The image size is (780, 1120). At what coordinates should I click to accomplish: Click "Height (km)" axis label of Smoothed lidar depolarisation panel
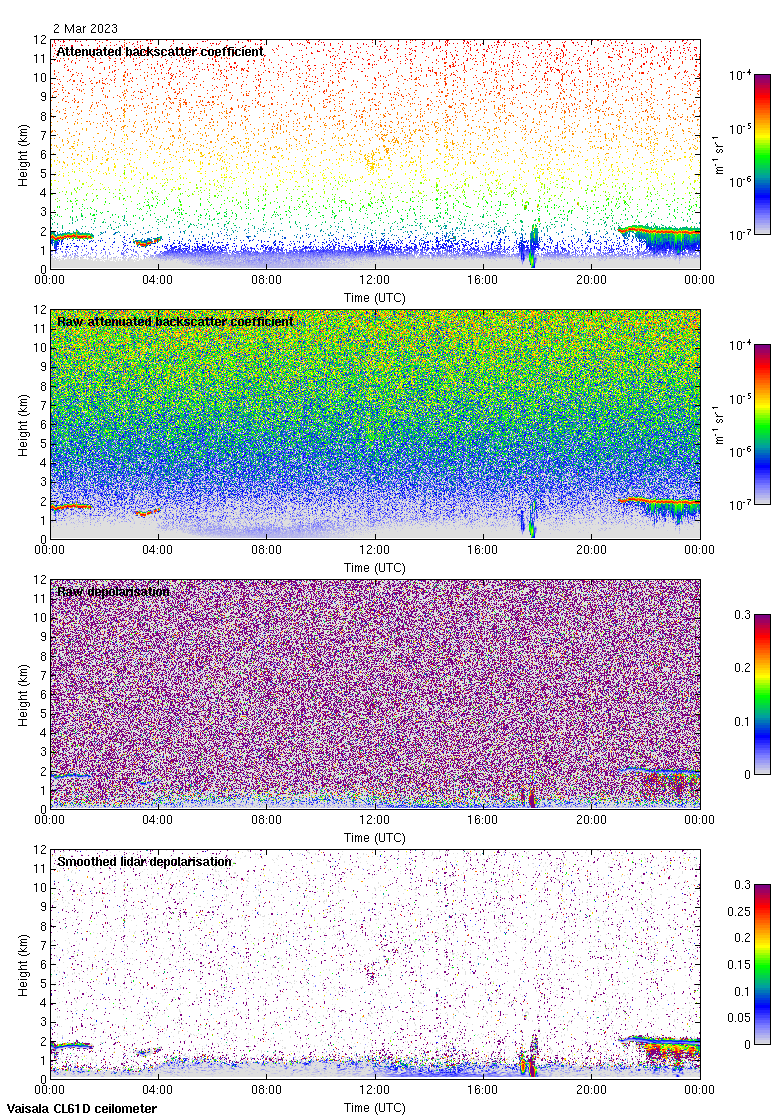coord(24,964)
